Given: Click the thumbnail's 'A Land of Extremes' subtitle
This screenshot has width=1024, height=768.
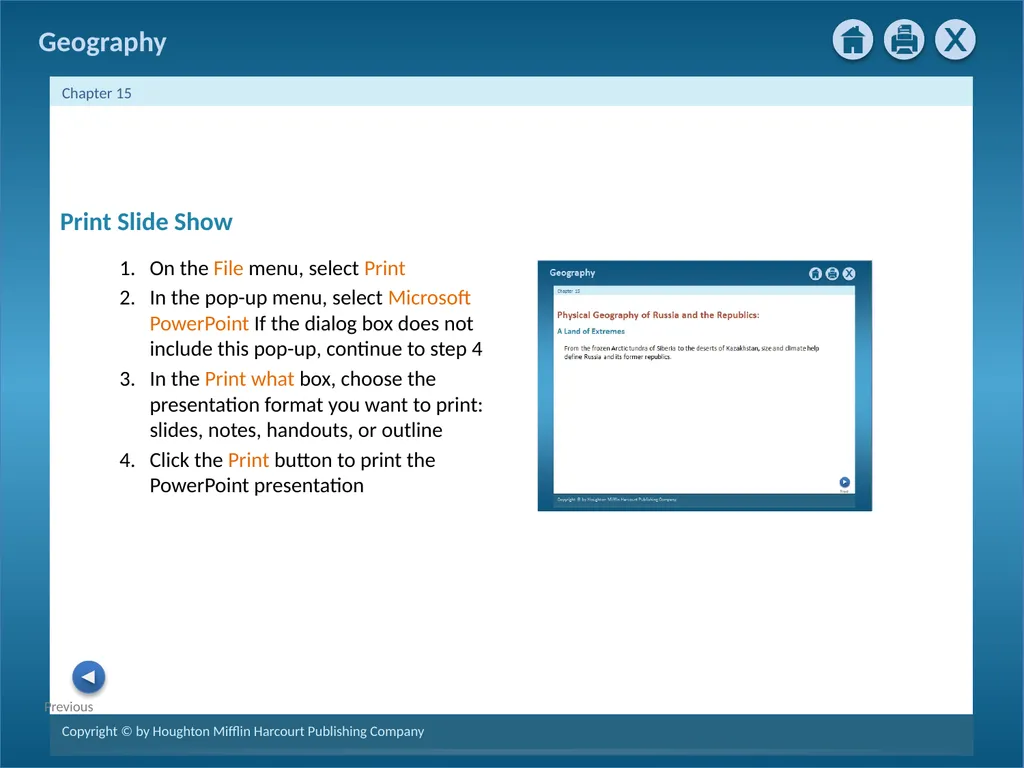Looking at the screenshot, I should point(591,331).
